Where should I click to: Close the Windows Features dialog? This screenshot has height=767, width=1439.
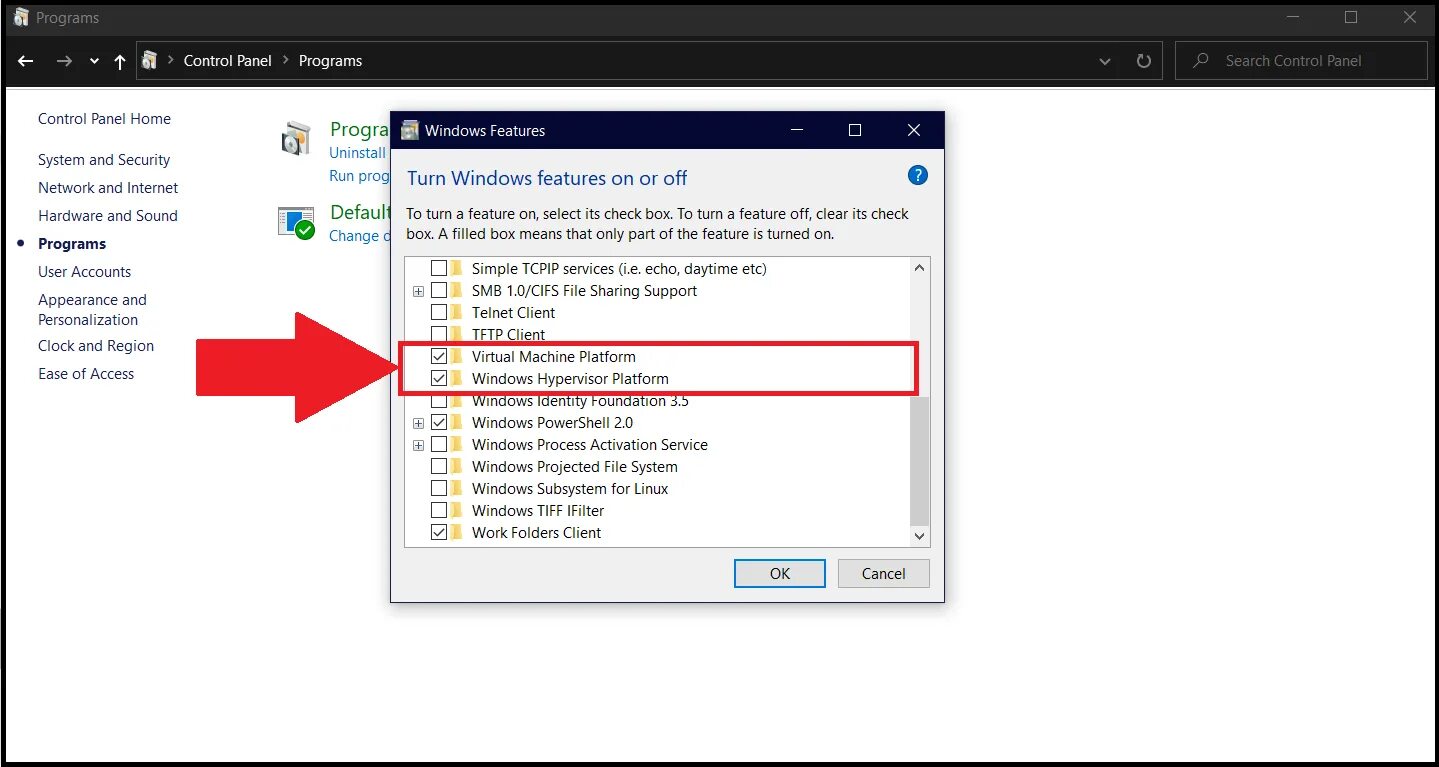914,130
